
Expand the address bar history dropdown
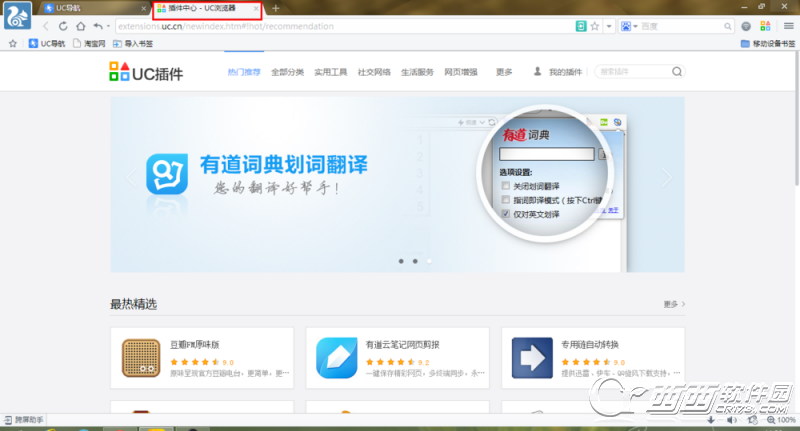[609, 26]
